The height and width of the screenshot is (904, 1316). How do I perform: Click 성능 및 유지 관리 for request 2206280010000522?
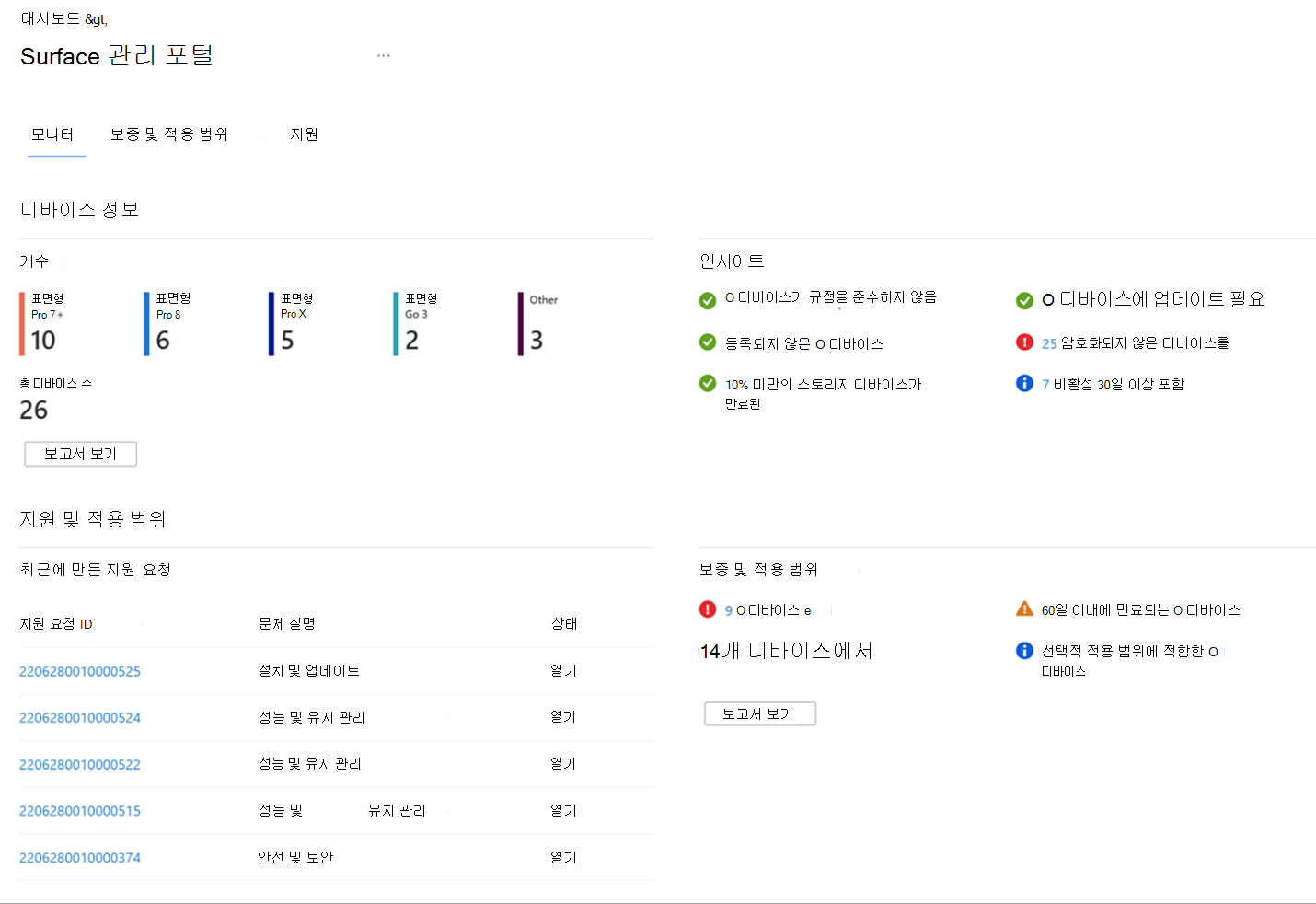310,763
